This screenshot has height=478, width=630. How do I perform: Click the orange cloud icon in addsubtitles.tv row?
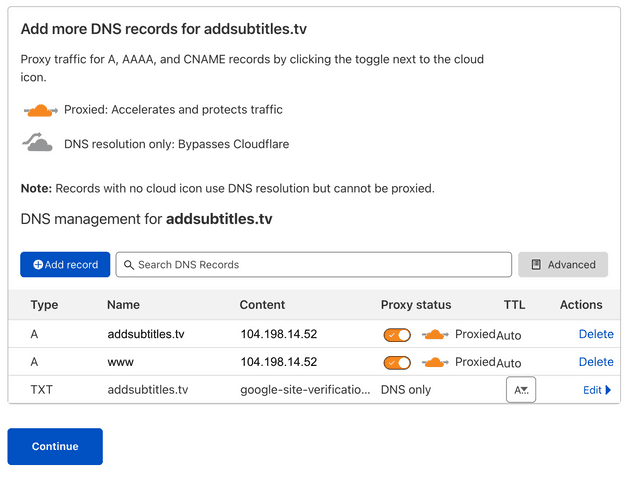click(x=435, y=335)
